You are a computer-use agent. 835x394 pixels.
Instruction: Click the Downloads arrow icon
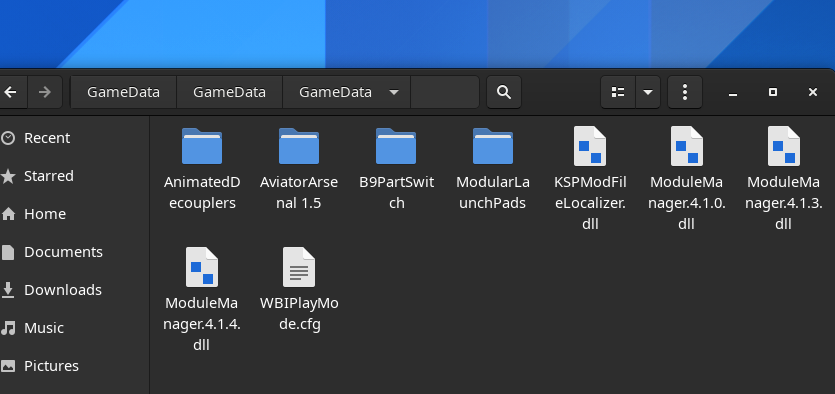pyautogui.click(x=8, y=290)
